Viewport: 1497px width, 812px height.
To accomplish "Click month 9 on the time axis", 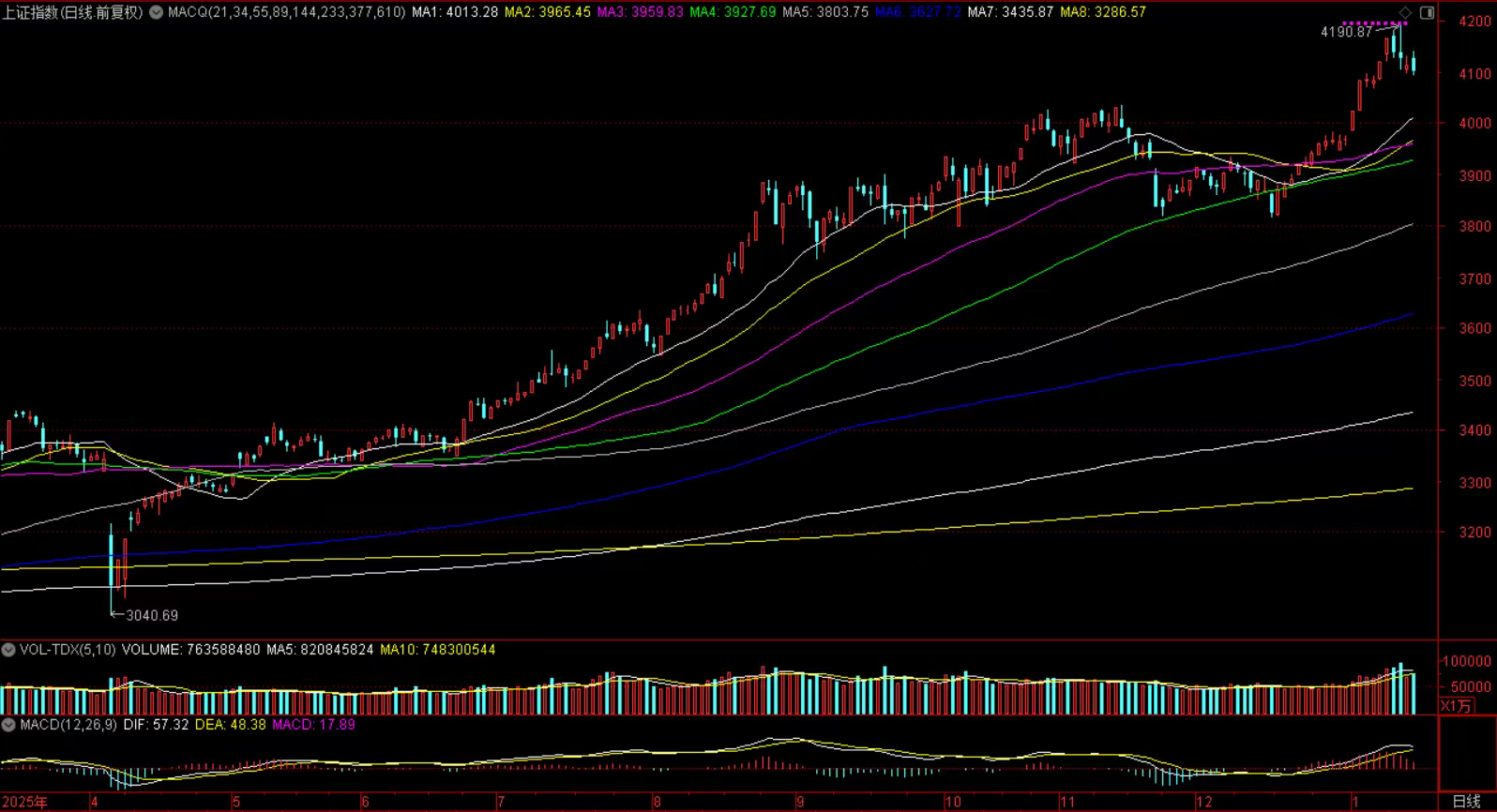I will point(800,803).
